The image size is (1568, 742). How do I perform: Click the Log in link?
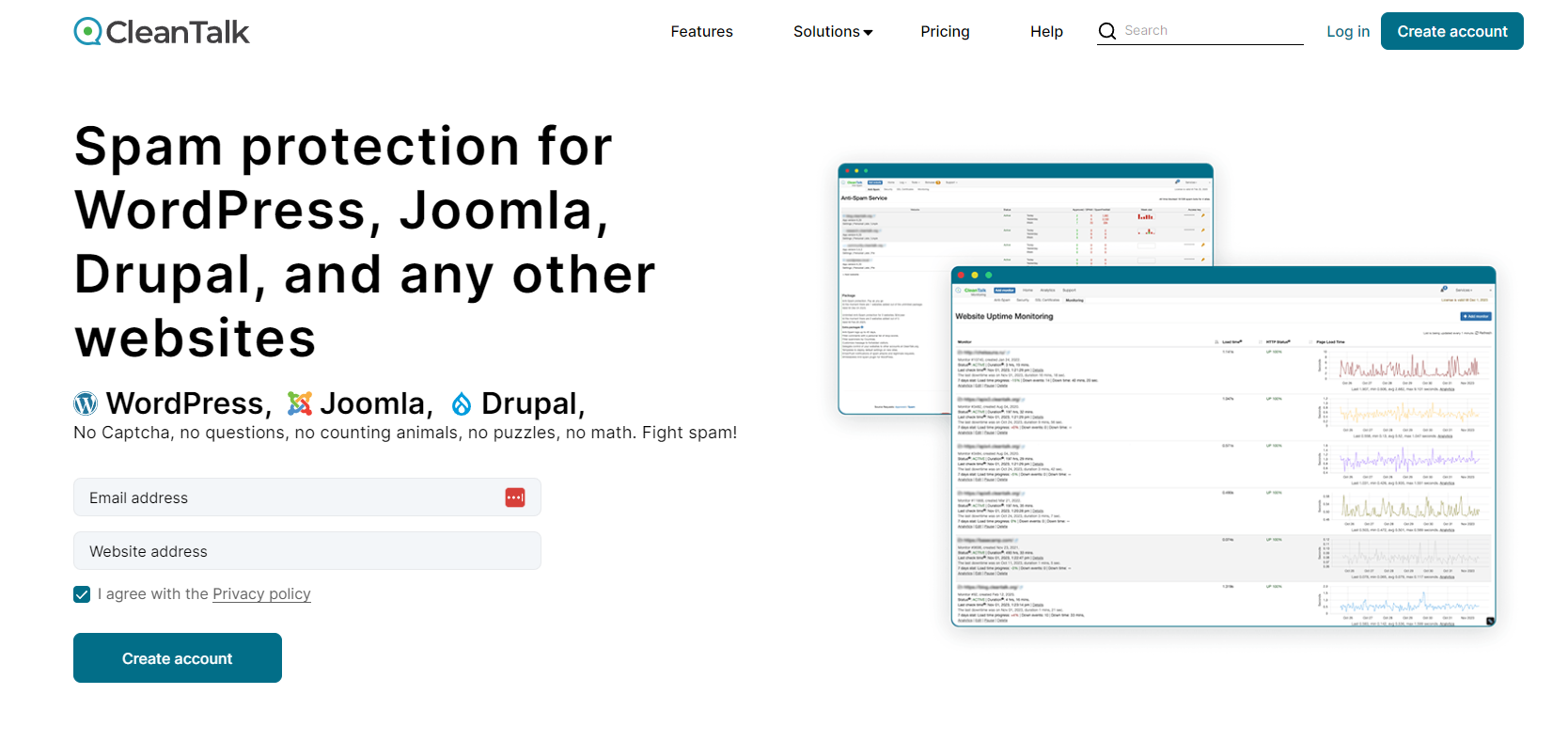1348,31
